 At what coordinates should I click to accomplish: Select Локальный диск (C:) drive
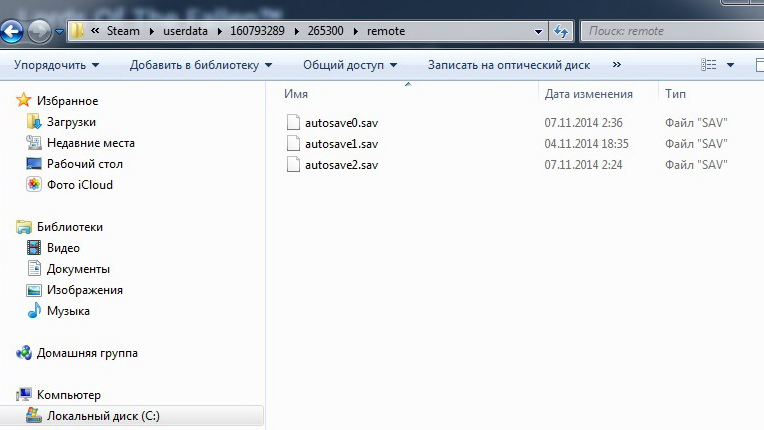[x=102, y=415]
